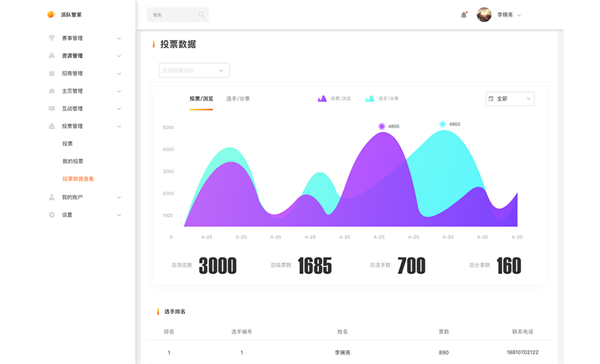600x364 pixels.
Task: Click the gear icon beside 设置
Action: point(52,215)
